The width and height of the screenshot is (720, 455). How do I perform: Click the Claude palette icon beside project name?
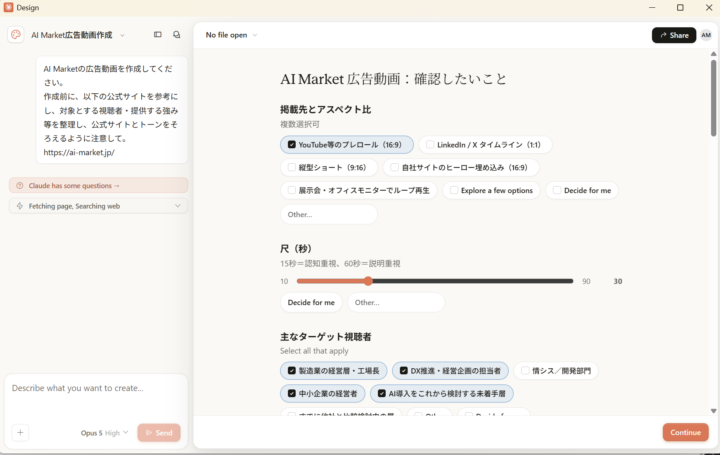pos(16,35)
